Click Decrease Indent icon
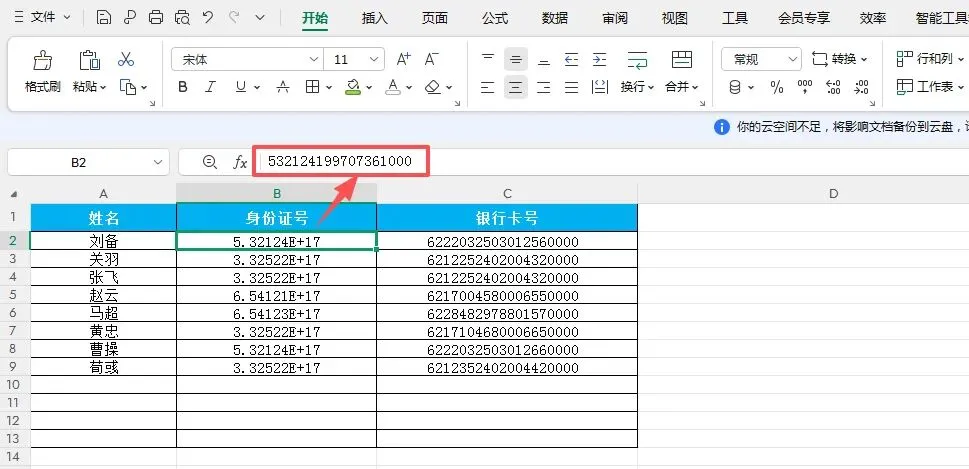The height and width of the screenshot is (469, 969). tap(572, 59)
